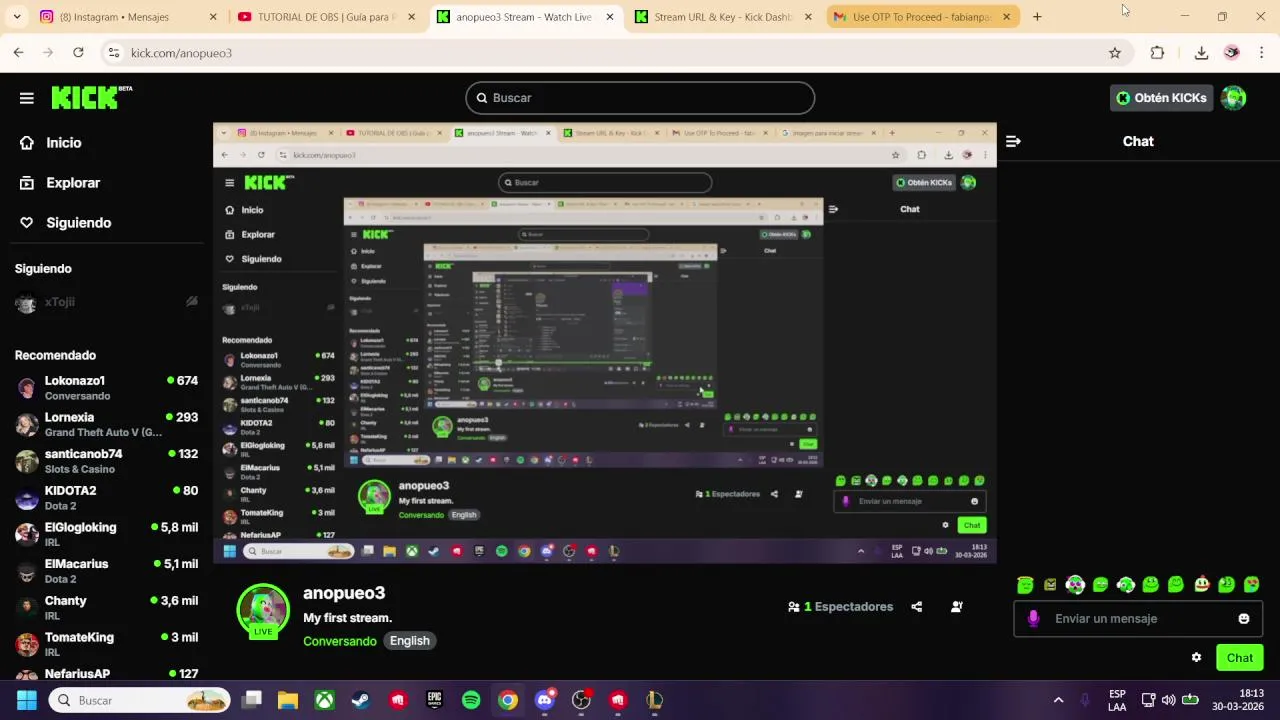Focus the Kick Buscar search field
Screen dimensions: 1280x720
pos(640,98)
